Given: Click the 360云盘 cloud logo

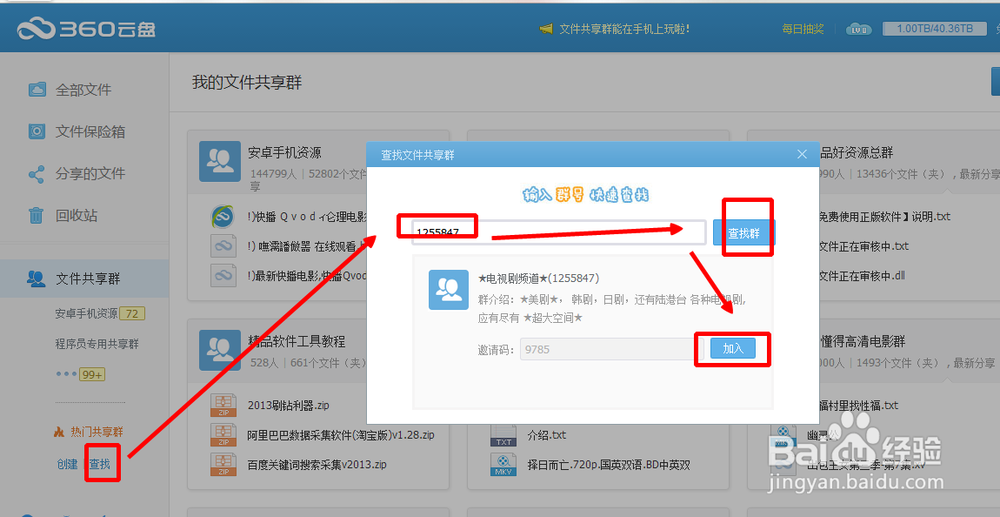Looking at the screenshot, I should pyautogui.click(x=87, y=28).
